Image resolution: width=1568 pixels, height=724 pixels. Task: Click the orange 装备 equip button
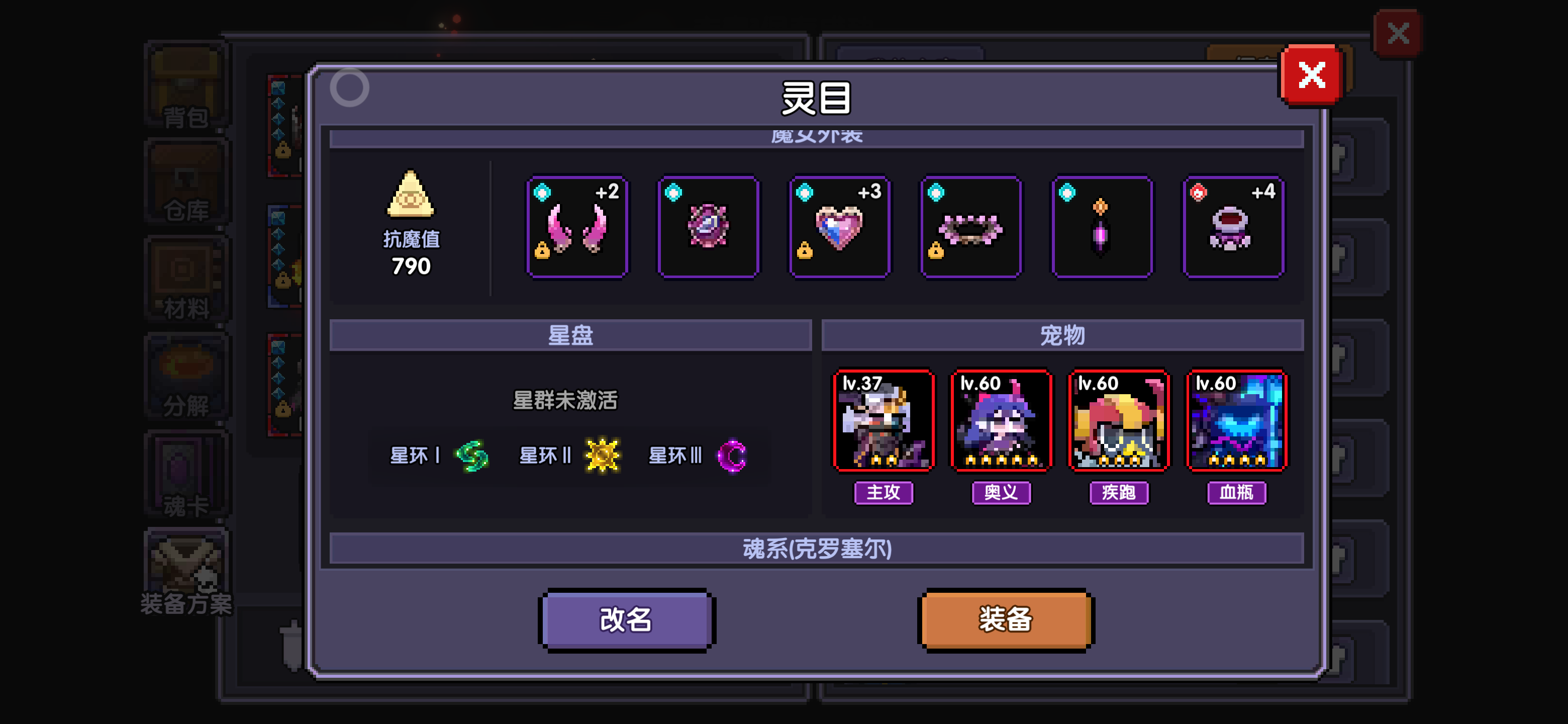coord(1006,620)
